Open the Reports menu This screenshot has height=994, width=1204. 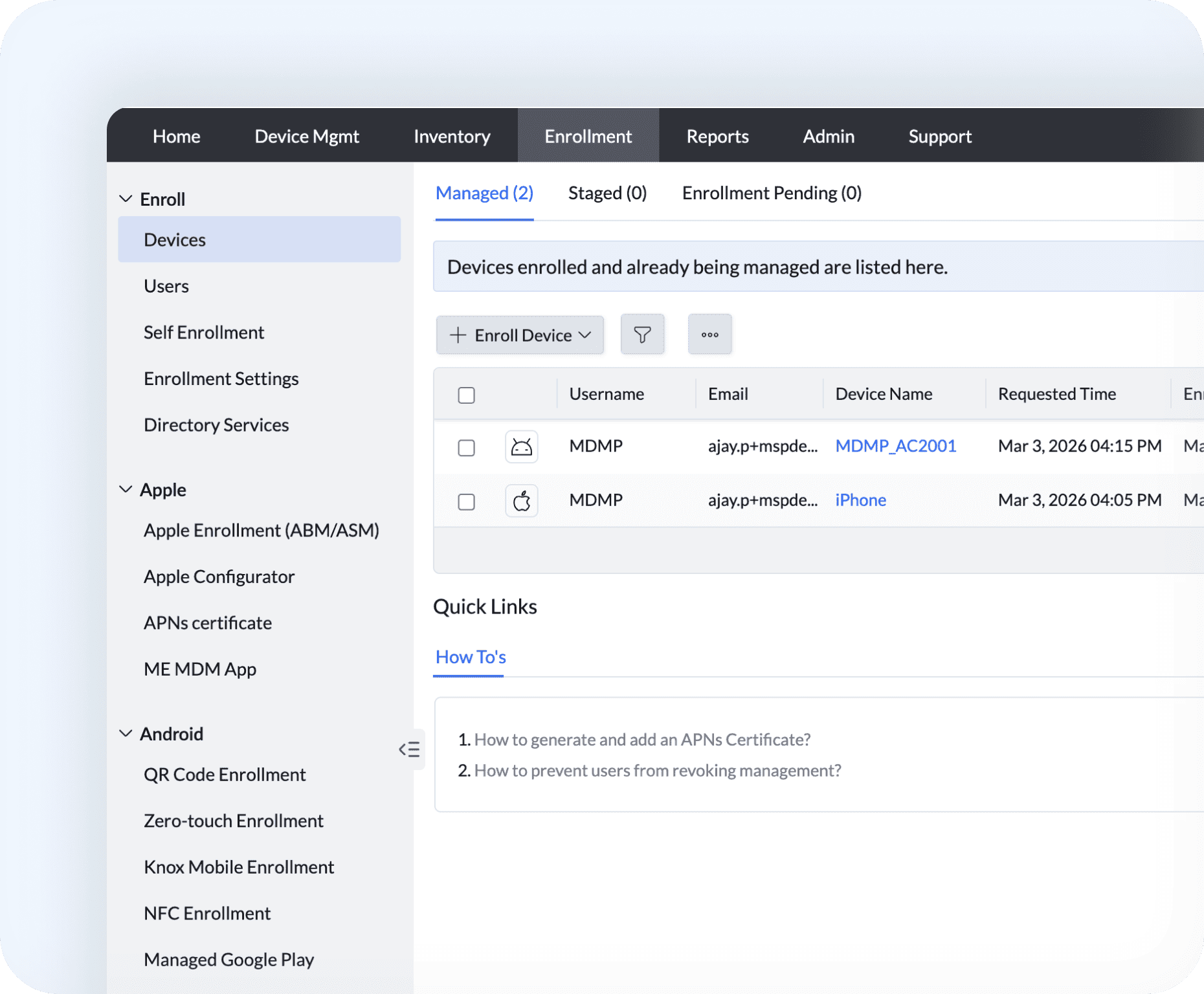(x=717, y=136)
